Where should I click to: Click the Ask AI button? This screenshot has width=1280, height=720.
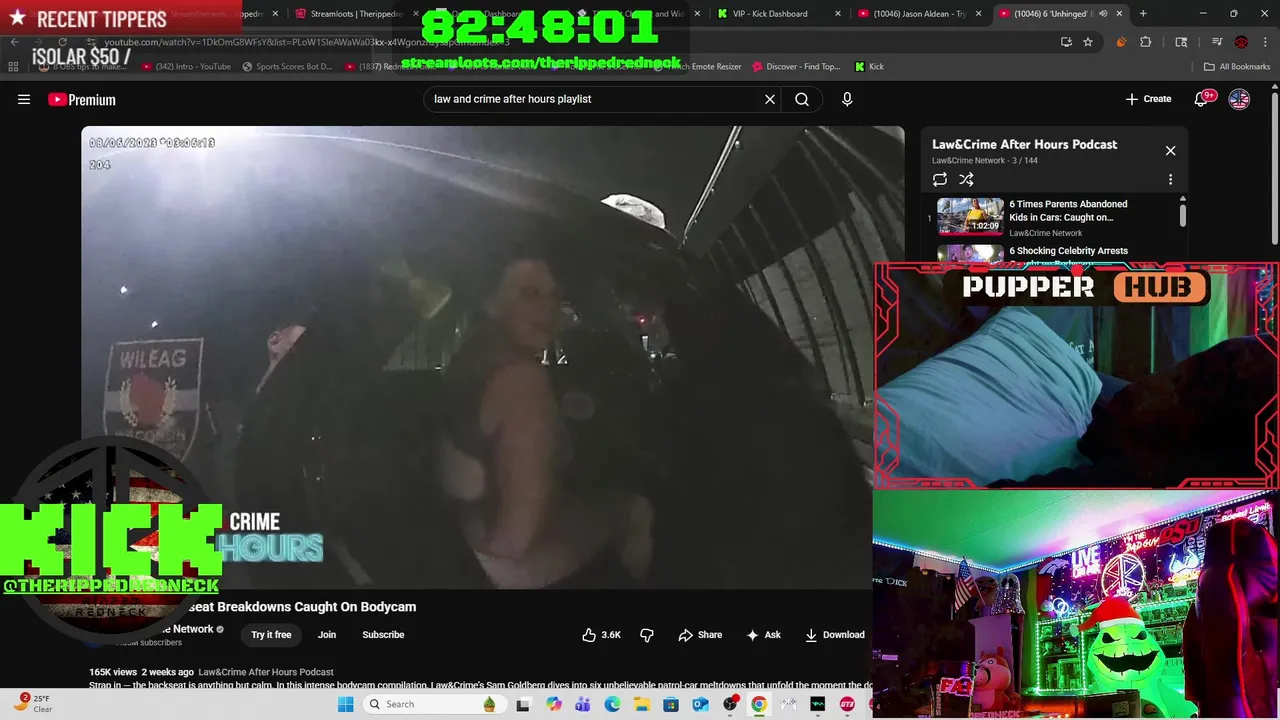point(763,635)
